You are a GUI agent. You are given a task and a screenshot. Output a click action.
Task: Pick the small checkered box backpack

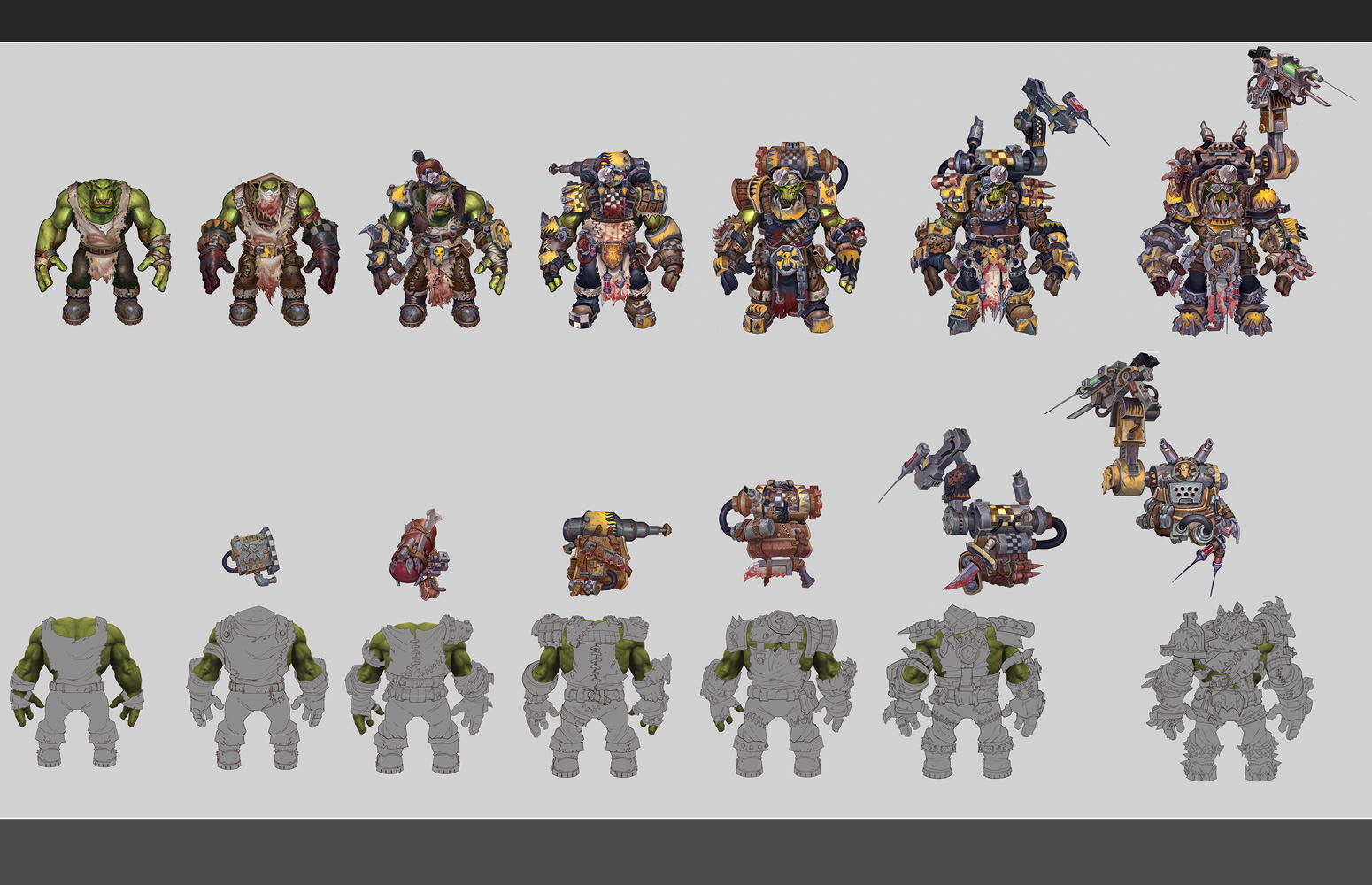click(250, 557)
